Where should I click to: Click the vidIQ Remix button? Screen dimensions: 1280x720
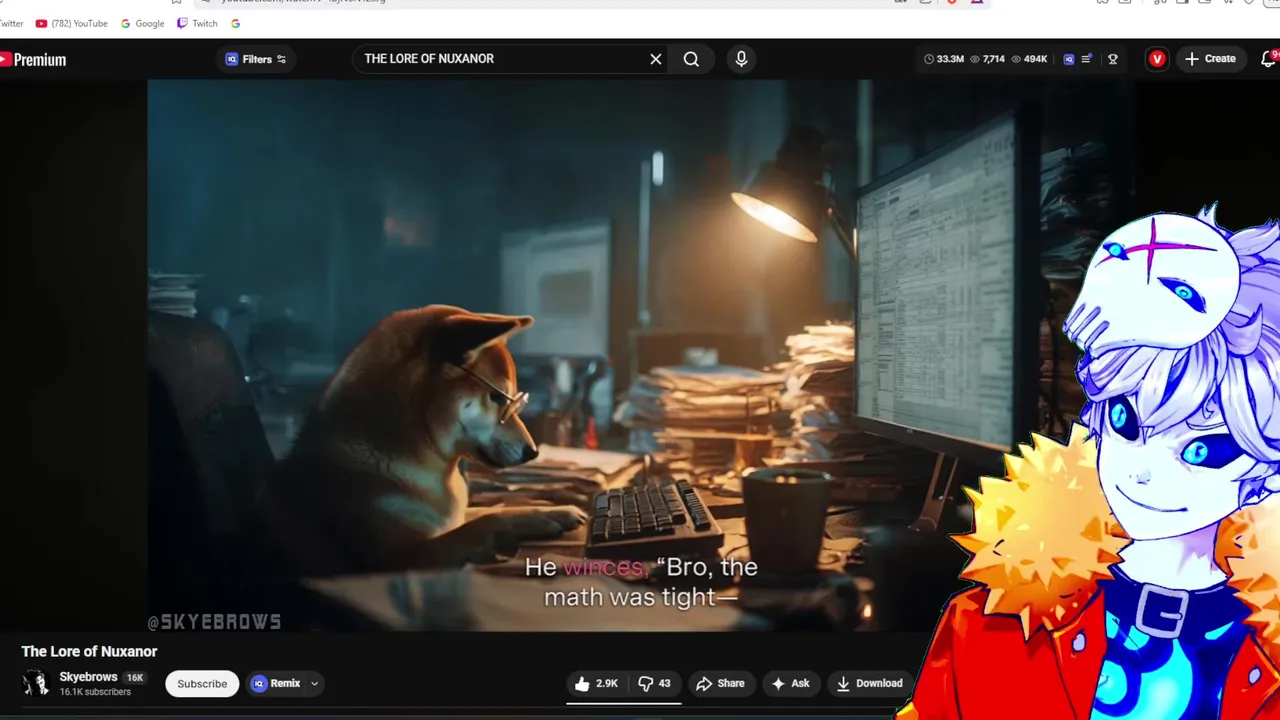coord(276,684)
